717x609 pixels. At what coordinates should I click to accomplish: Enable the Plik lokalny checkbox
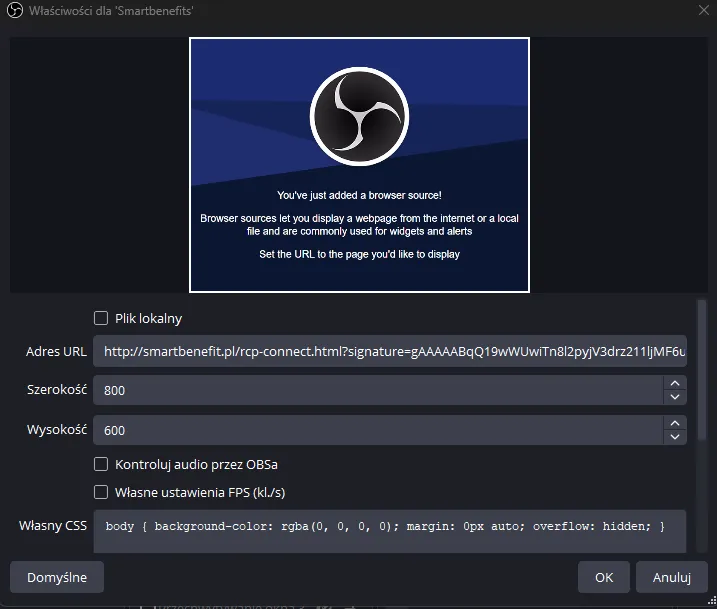pyautogui.click(x=101, y=318)
